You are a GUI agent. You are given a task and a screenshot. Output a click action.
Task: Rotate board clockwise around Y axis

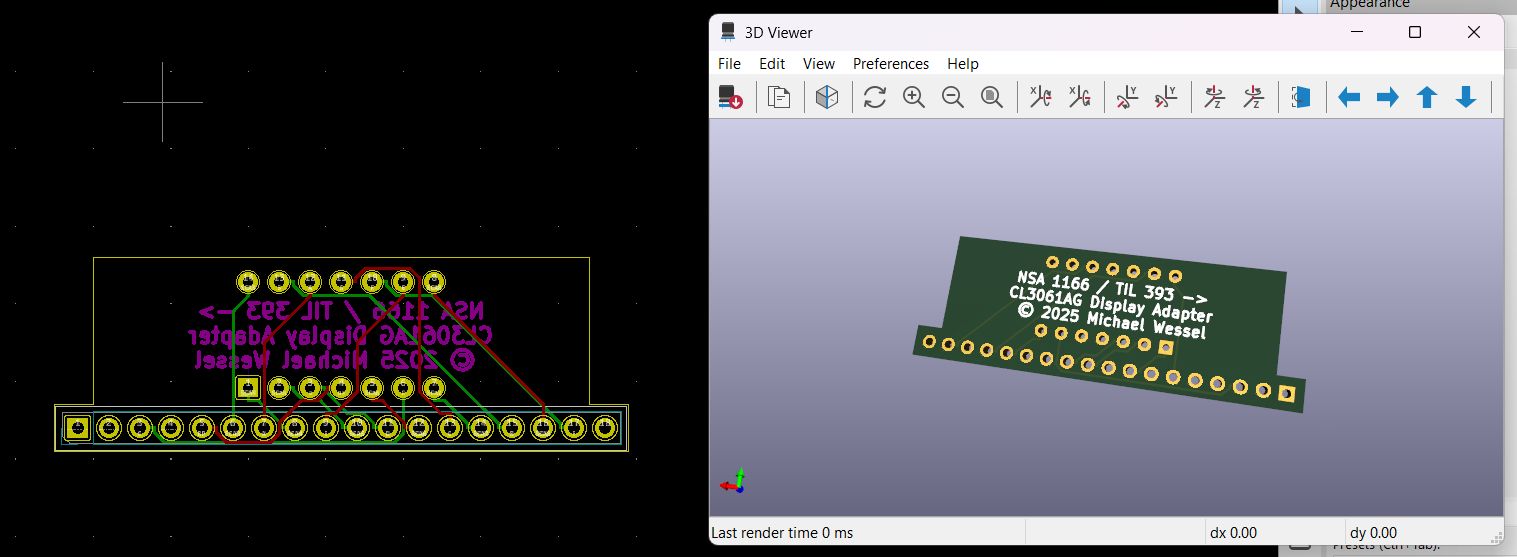click(1127, 97)
